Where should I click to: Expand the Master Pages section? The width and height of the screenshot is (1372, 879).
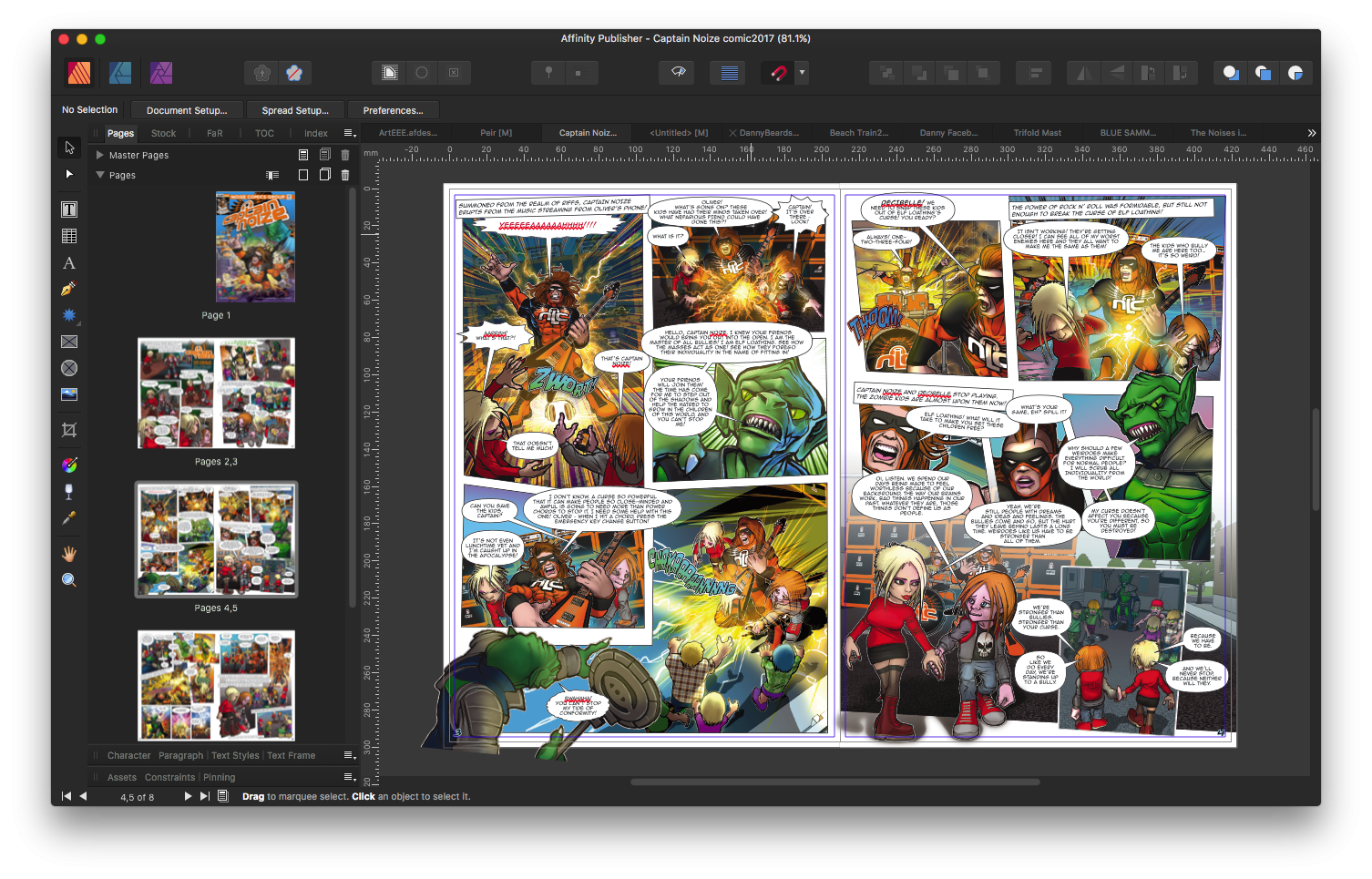100,155
